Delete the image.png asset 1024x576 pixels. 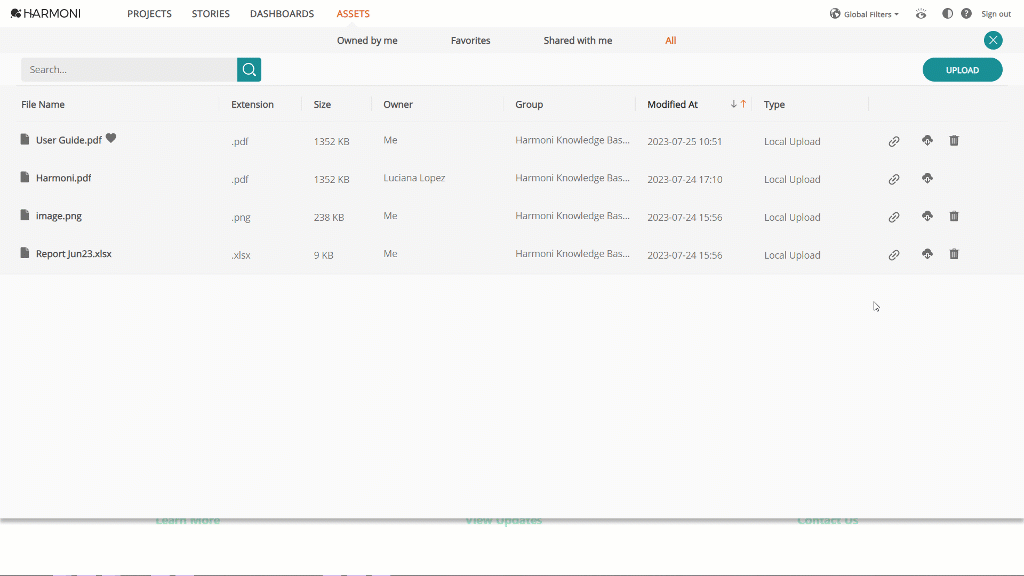(954, 216)
